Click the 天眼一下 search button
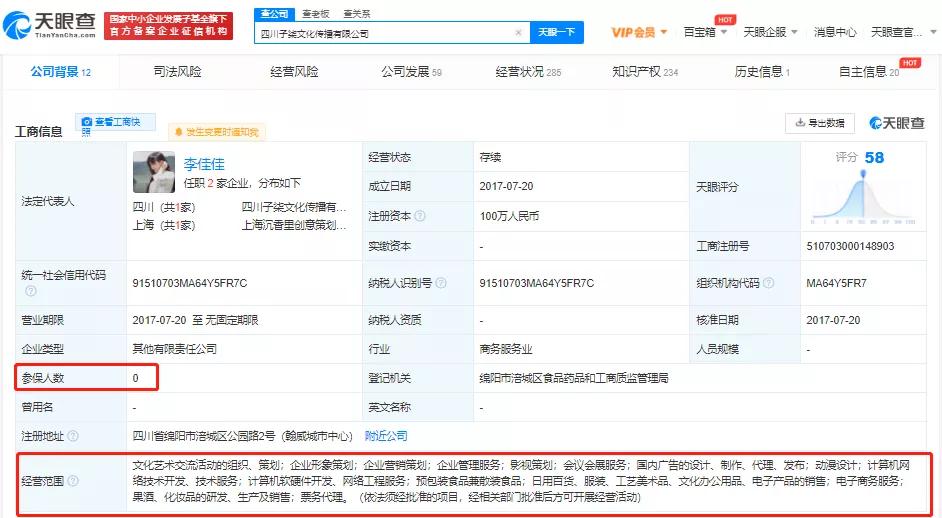This screenshot has width=942, height=518. [556, 32]
